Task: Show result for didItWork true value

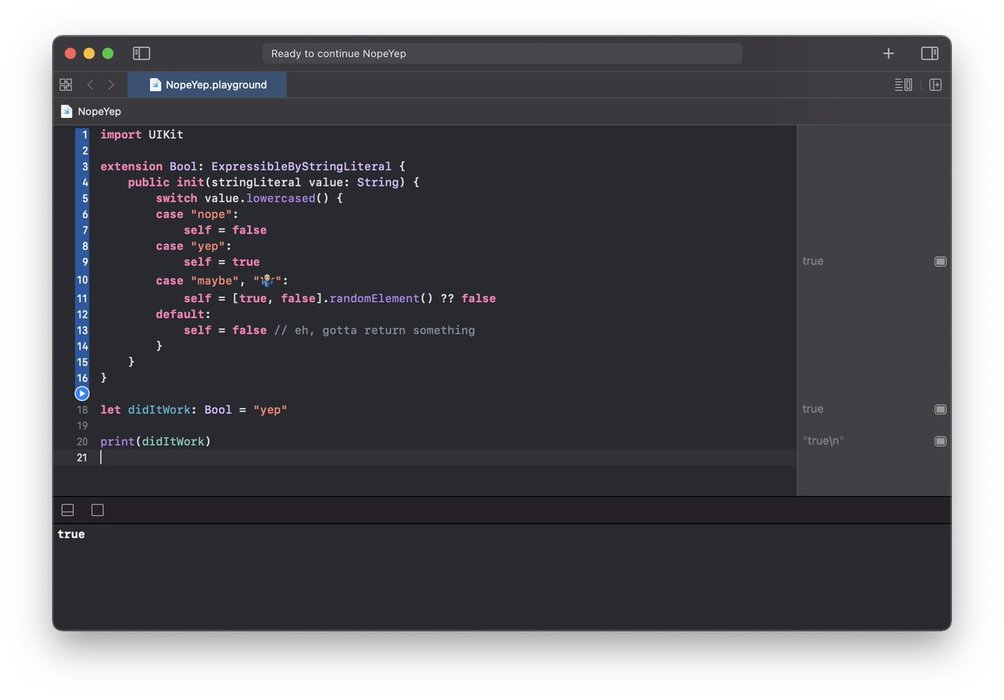Action: 940,409
